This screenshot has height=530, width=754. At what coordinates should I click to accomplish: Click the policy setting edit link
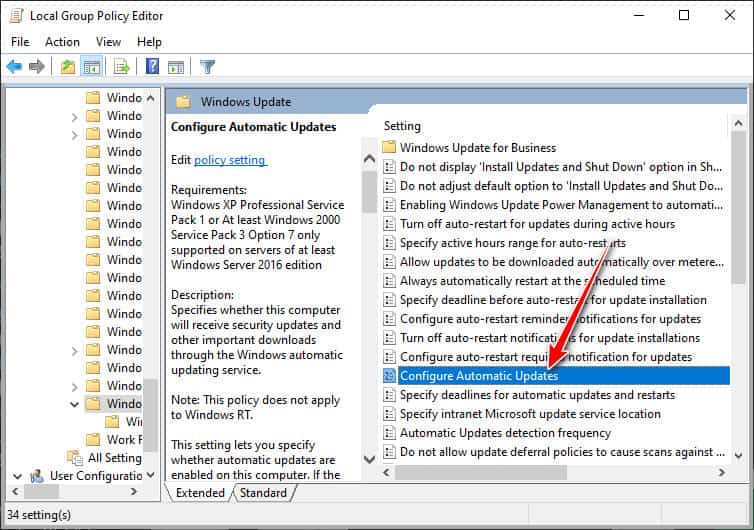pyautogui.click(x=230, y=160)
